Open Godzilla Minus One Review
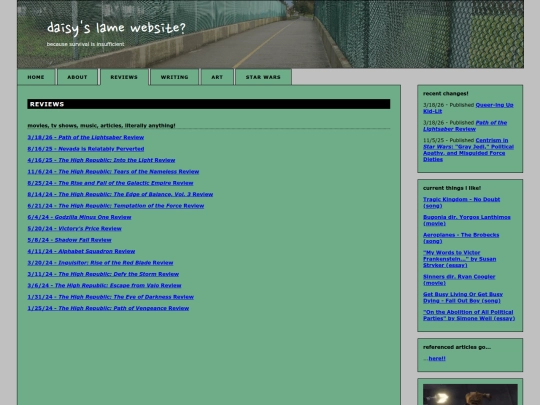Screen dimensions: 540x405 coord(79,217)
